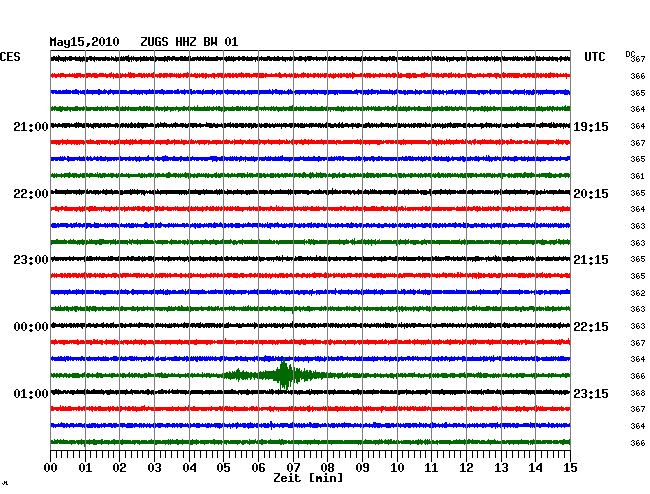Screen dimensions: 650x494
Task: Click the date label May15,2010
Action: click(x=84, y=42)
